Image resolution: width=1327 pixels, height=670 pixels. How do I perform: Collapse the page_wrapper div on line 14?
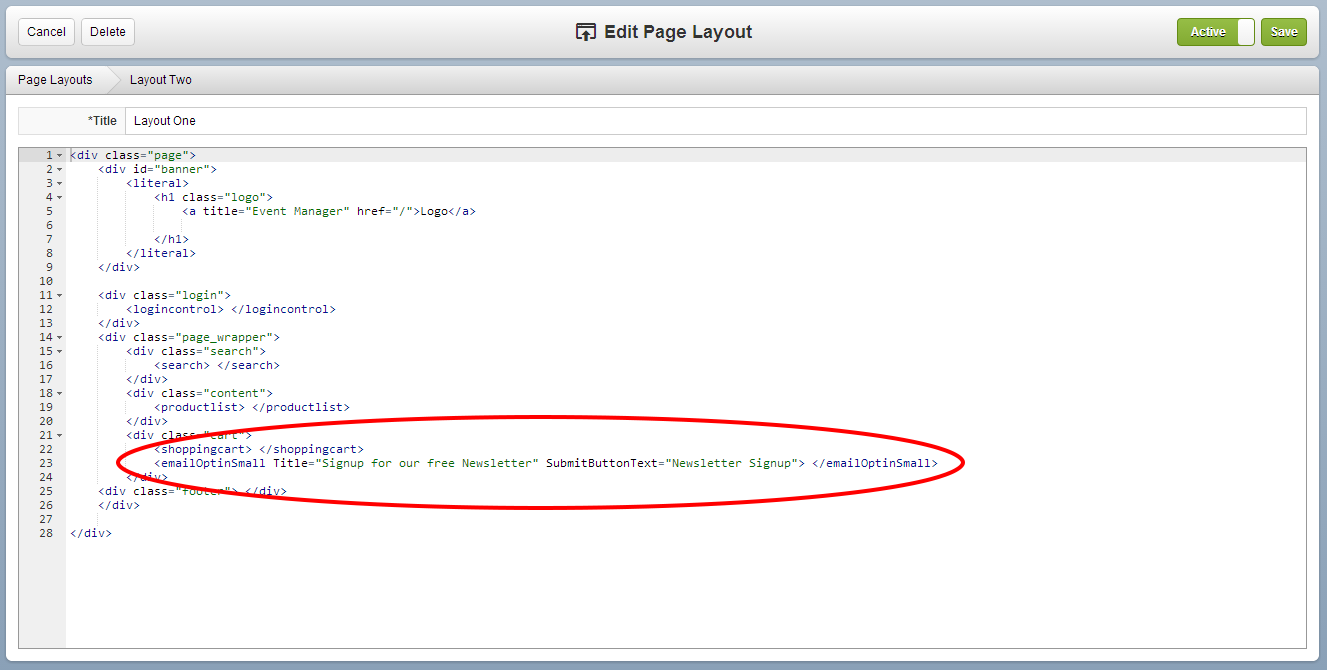[60, 337]
